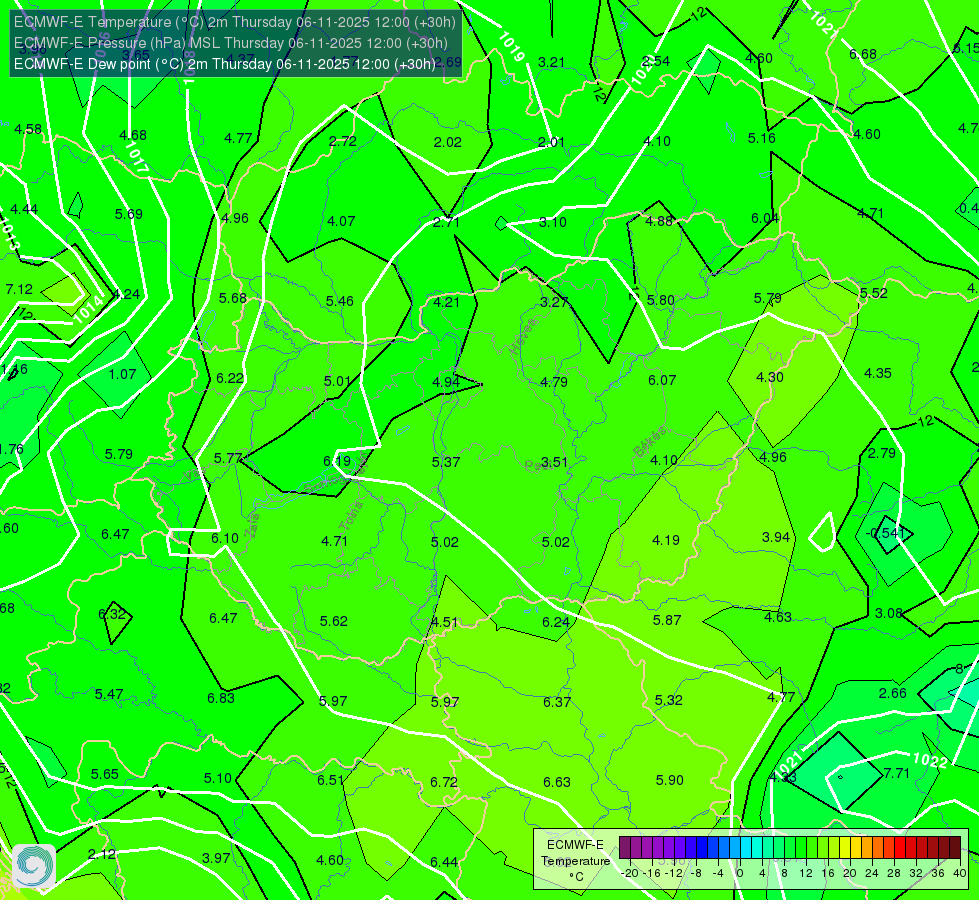The width and height of the screenshot is (979, 900).
Task: Click the 1.07 value on the map
Action: (x=122, y=374)
